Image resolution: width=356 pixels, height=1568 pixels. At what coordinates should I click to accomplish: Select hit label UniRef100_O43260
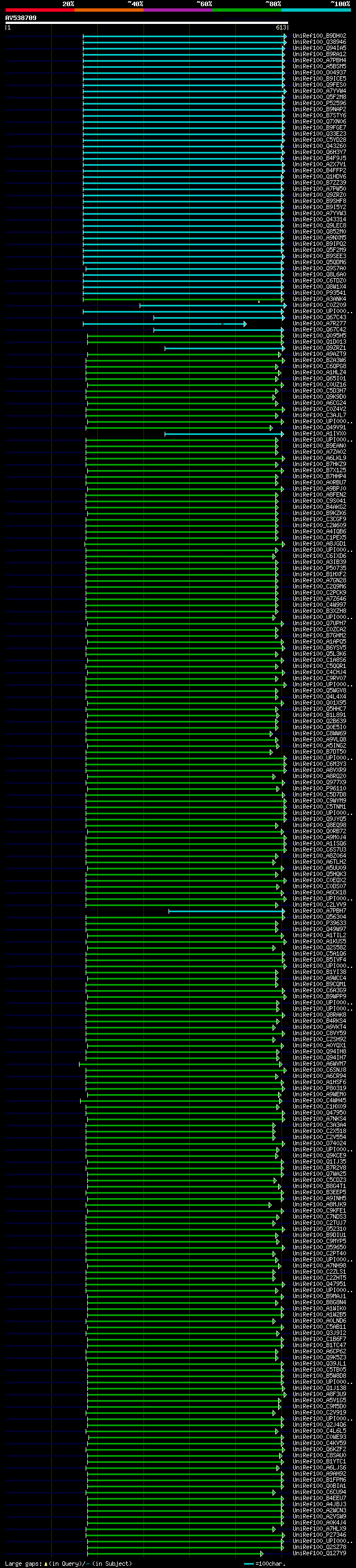click(319, 146)
